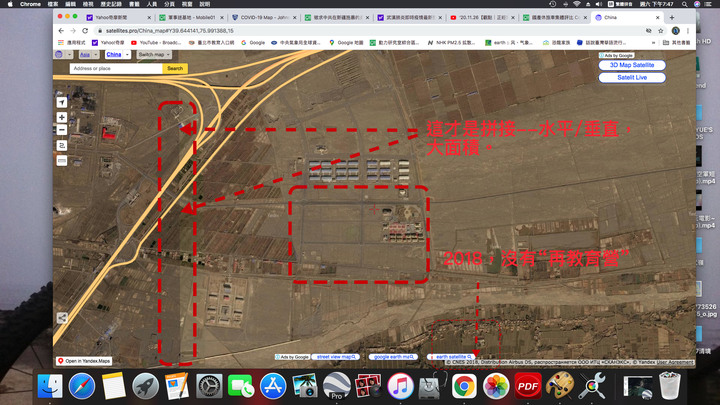Open Launchpad rocket icon in Dock

145,386
